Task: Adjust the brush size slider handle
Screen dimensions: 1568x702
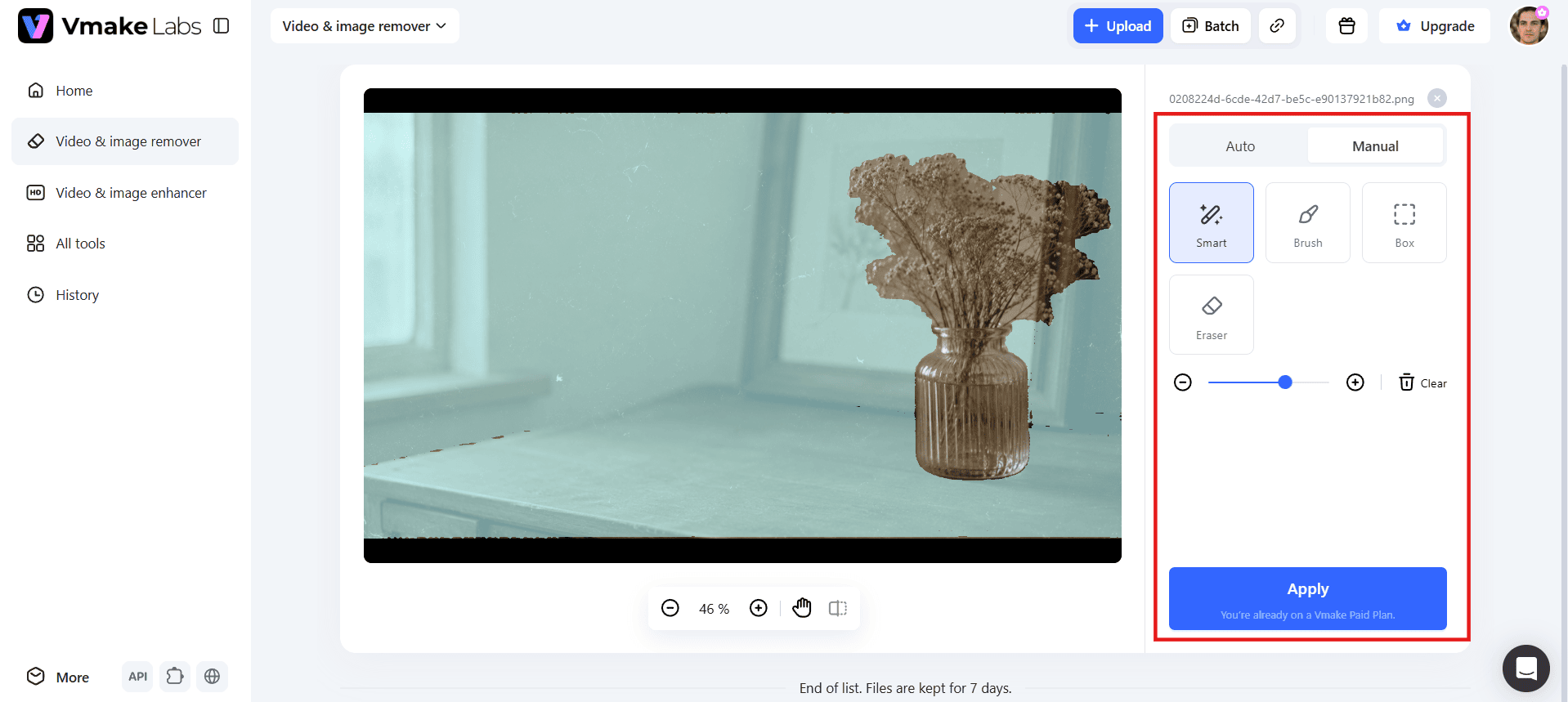Action: (1285, 382)
